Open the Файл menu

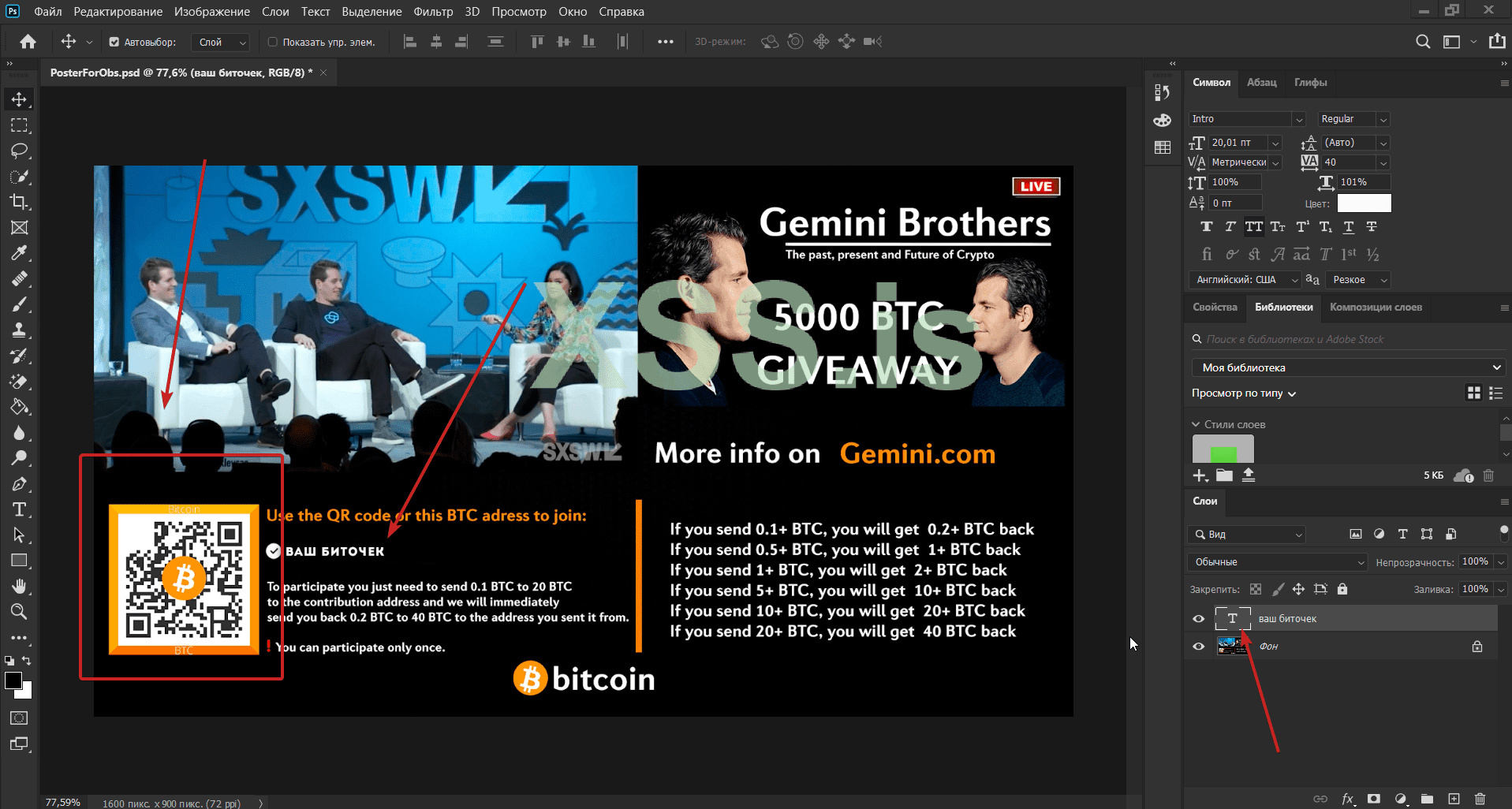(x=48, y=12)
